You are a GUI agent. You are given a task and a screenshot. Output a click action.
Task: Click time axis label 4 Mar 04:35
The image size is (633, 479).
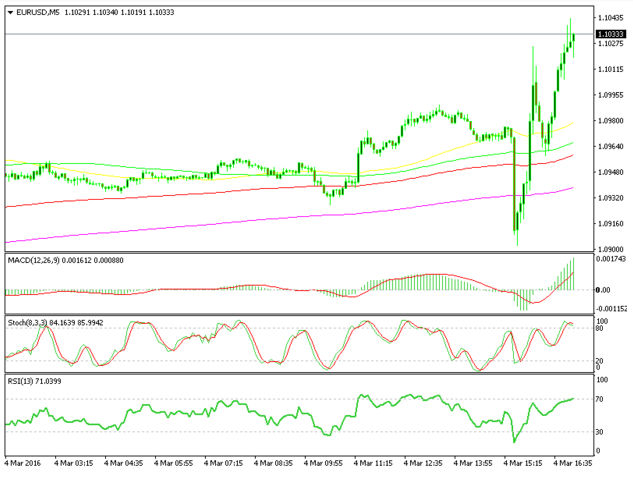[124, 463]
